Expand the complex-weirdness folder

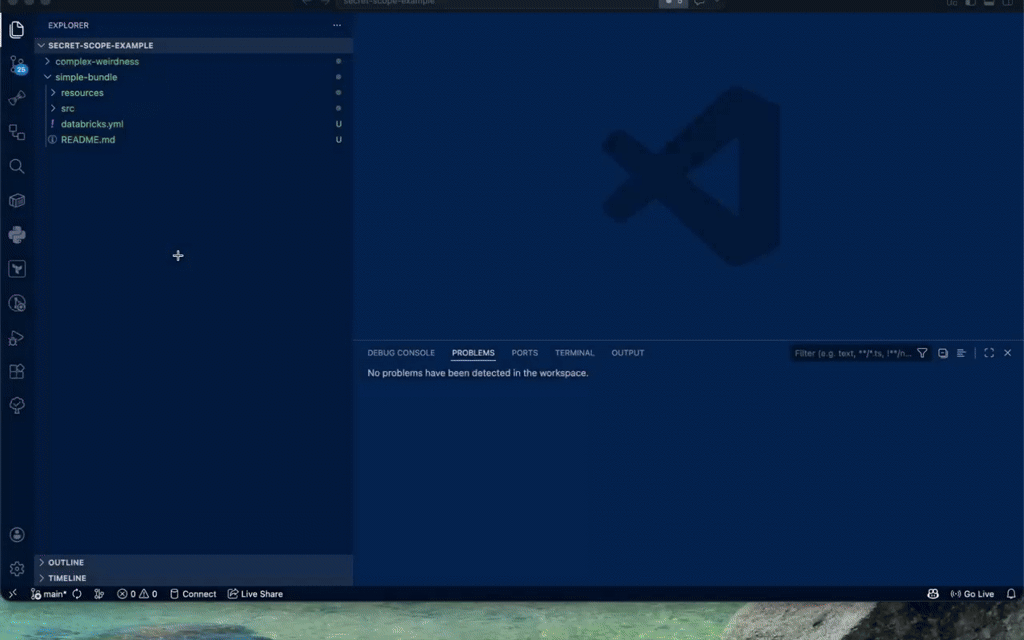tap(194, 61)
